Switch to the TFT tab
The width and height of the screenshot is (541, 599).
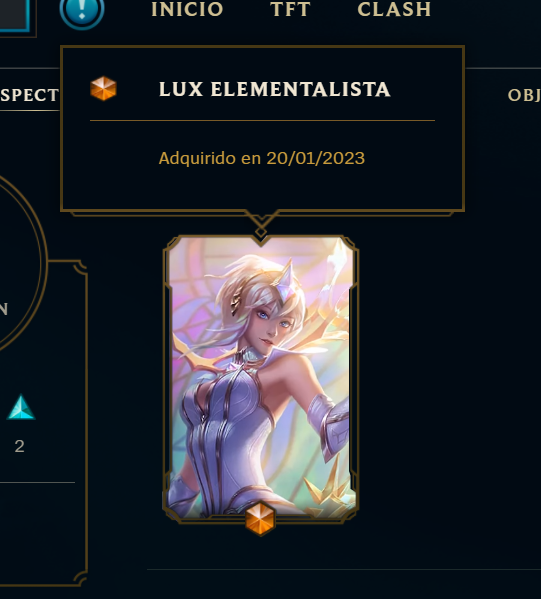point(290,9)
